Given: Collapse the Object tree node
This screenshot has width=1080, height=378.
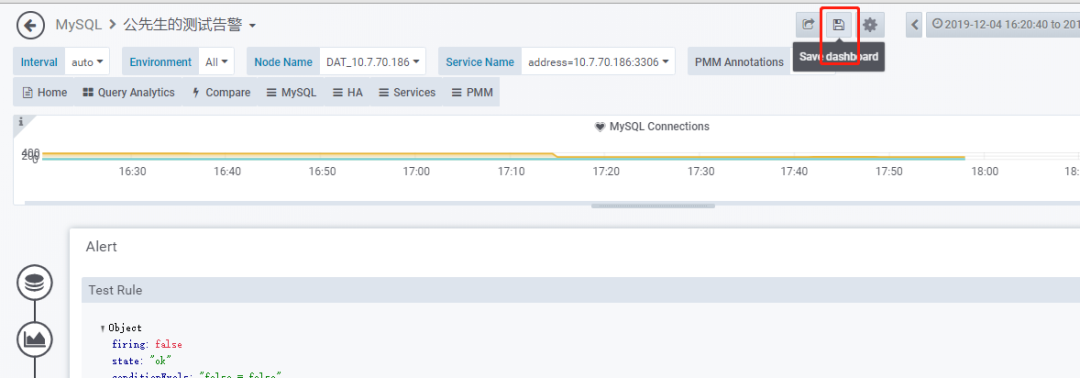Looking at the screenshot, I should pos(103,328).
